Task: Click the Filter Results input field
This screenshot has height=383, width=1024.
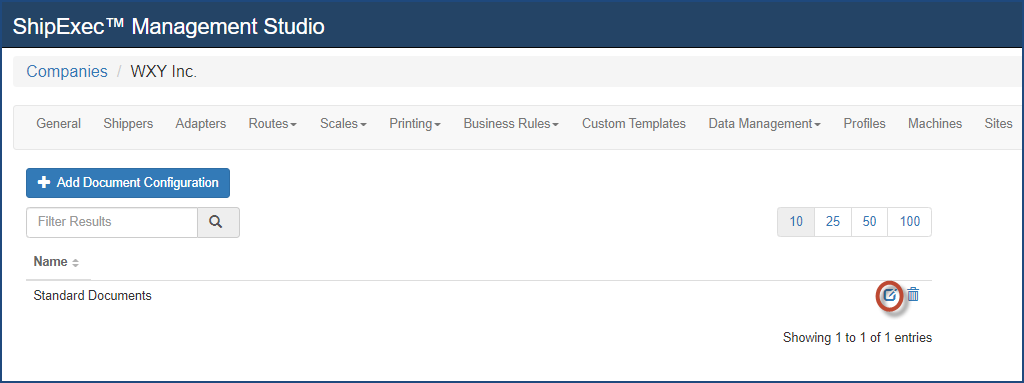Action: tap(112, 222)
